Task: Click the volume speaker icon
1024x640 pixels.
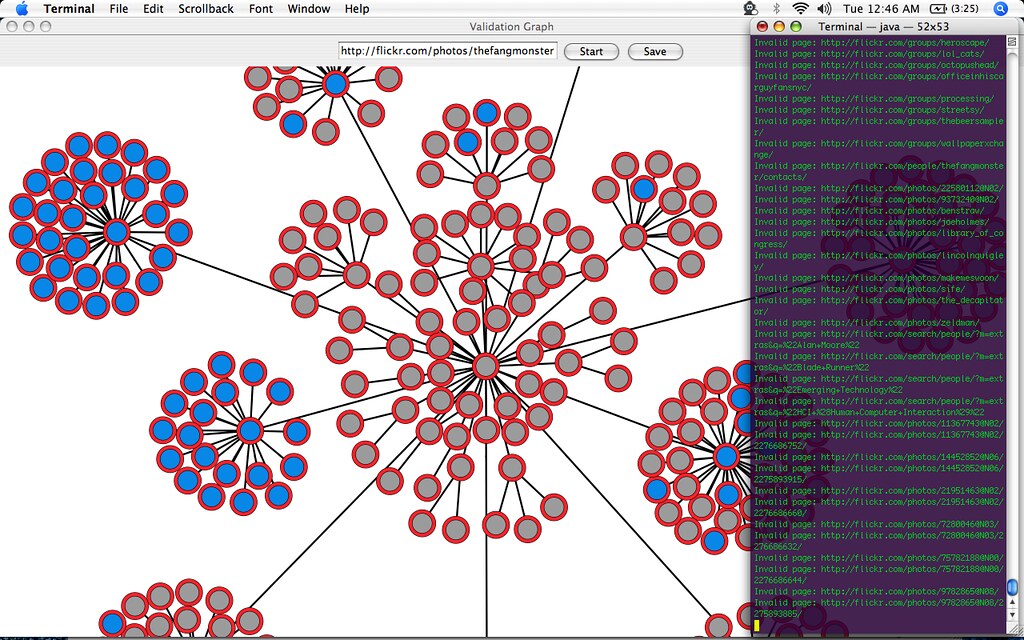Action: pos(824,8)
